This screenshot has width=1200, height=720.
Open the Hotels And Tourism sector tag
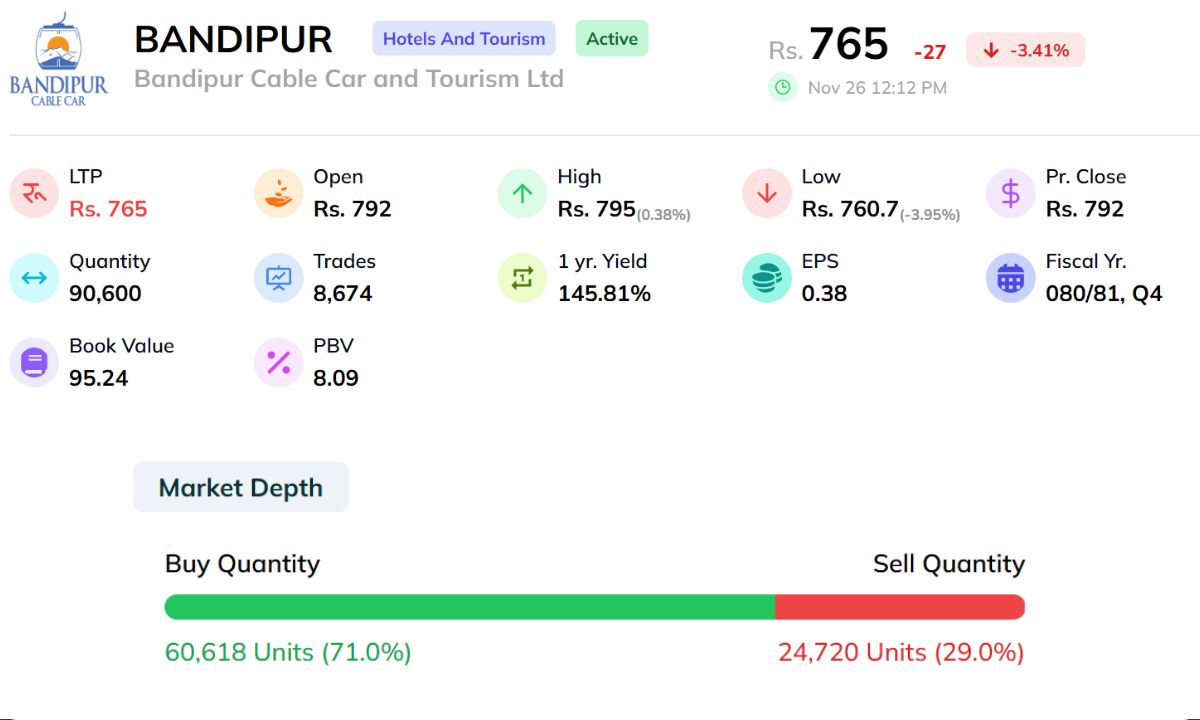pos(464,39)
